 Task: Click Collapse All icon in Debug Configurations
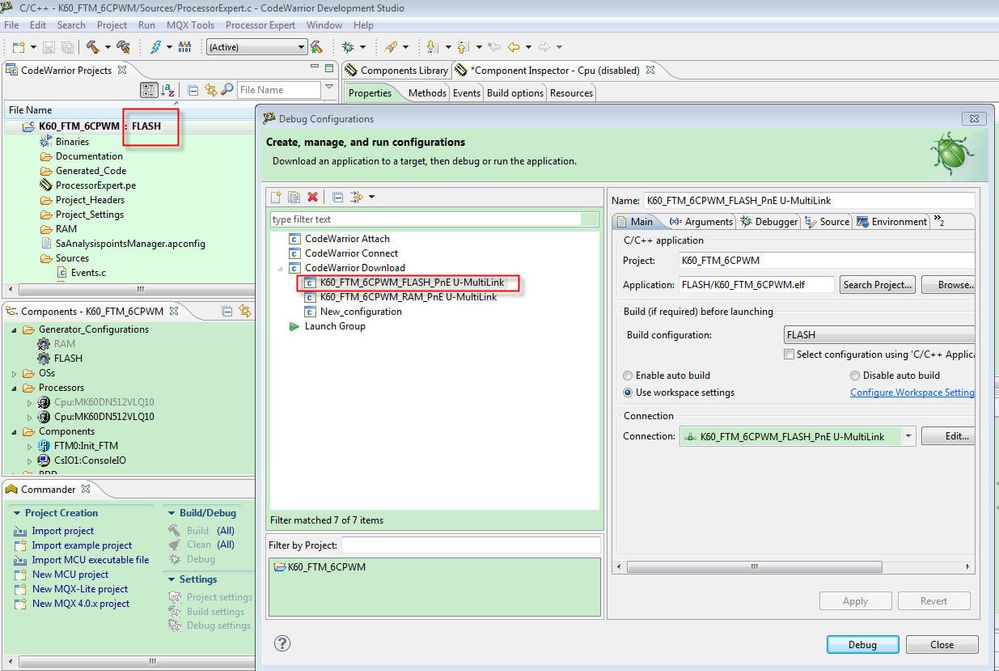coord(338,198)
